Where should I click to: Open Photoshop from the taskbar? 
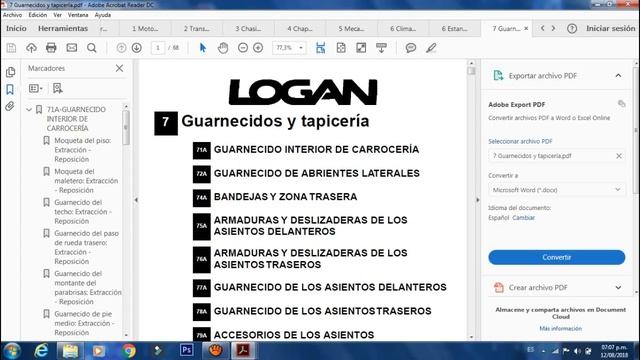(187, 350)
